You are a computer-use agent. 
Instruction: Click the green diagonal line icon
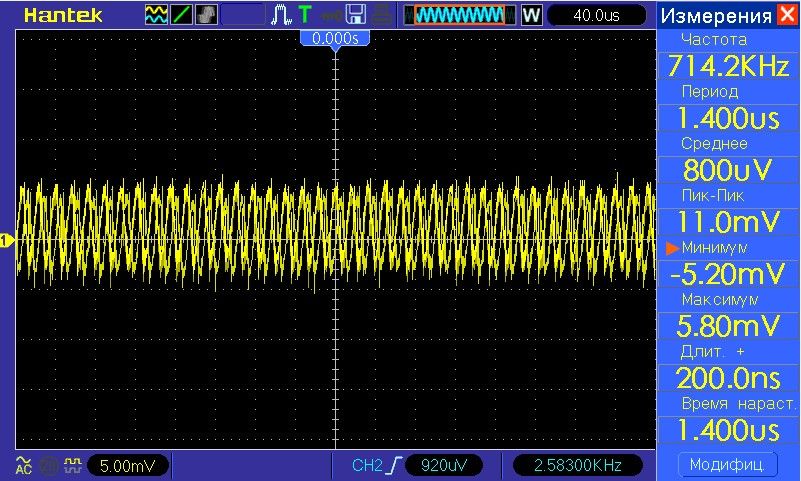pyautogui.click(x=181, y=15)
